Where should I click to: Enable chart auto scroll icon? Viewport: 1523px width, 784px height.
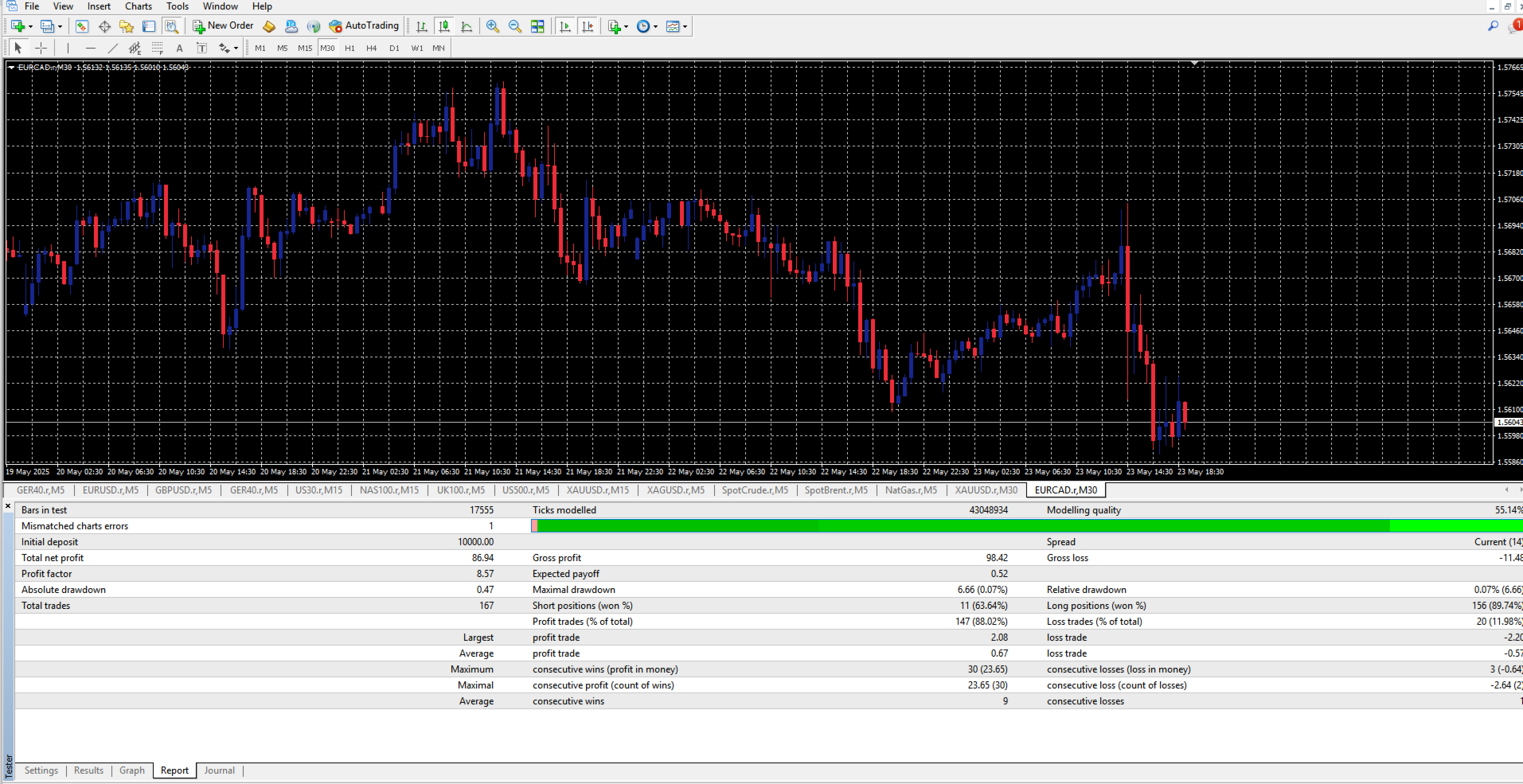pos(565,26)
